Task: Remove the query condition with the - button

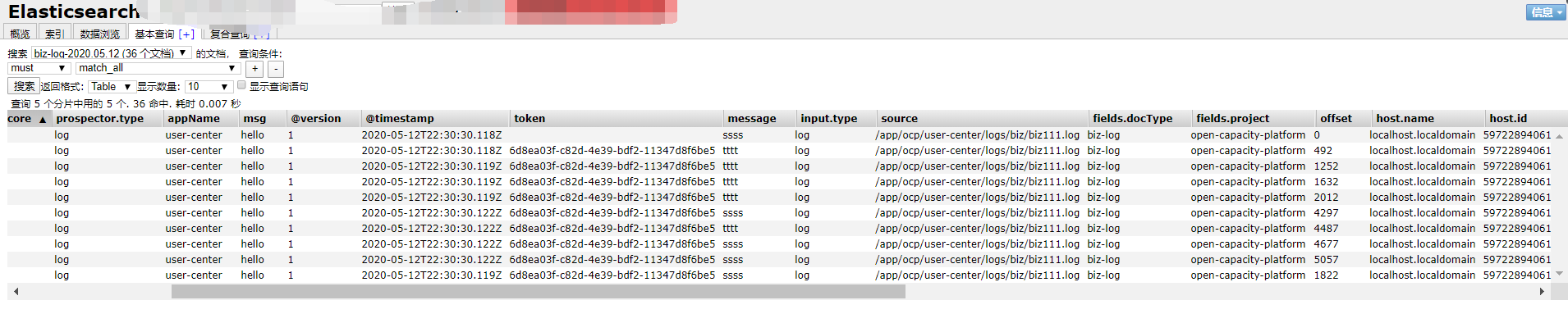Action: pyautogui.click(x=276, y=70)
